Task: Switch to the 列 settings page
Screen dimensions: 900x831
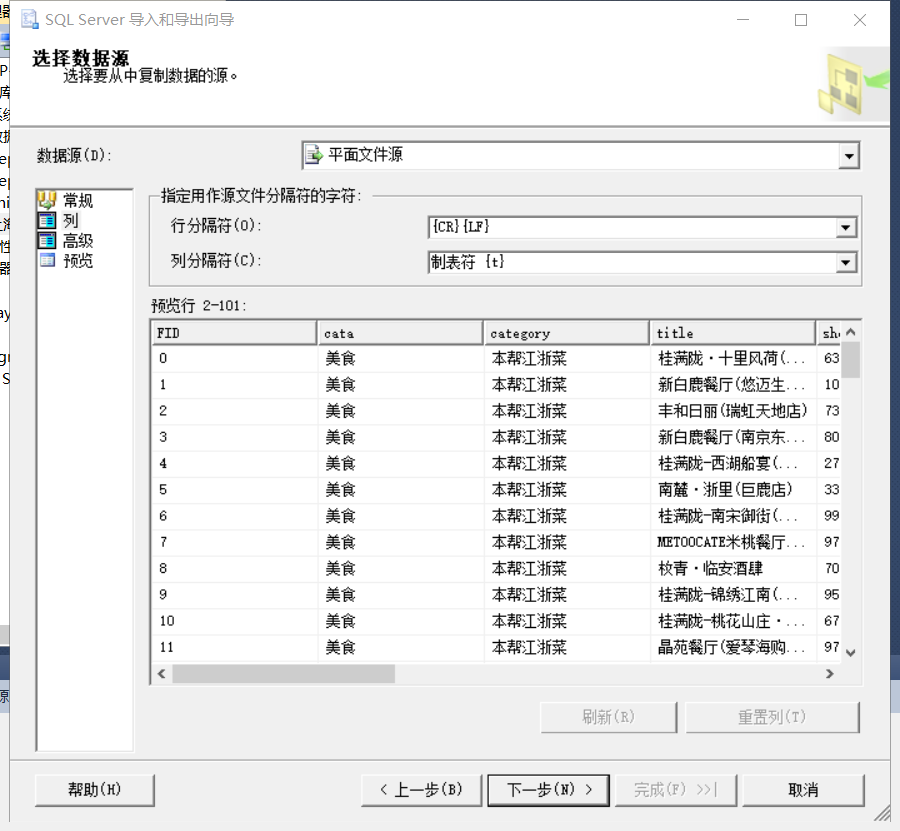Action: (71, 220)
